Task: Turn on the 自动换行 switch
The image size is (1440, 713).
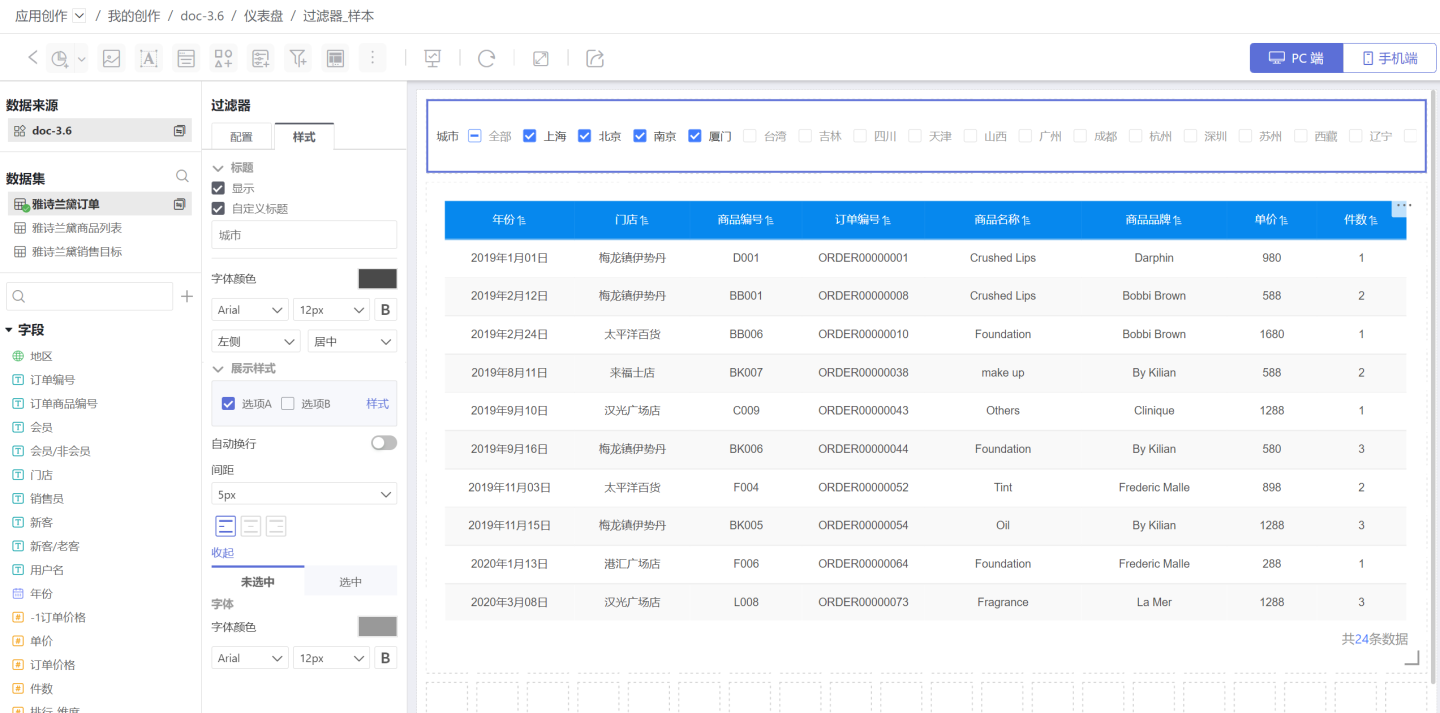Action: pyautogui.click(x=383, y=443)
